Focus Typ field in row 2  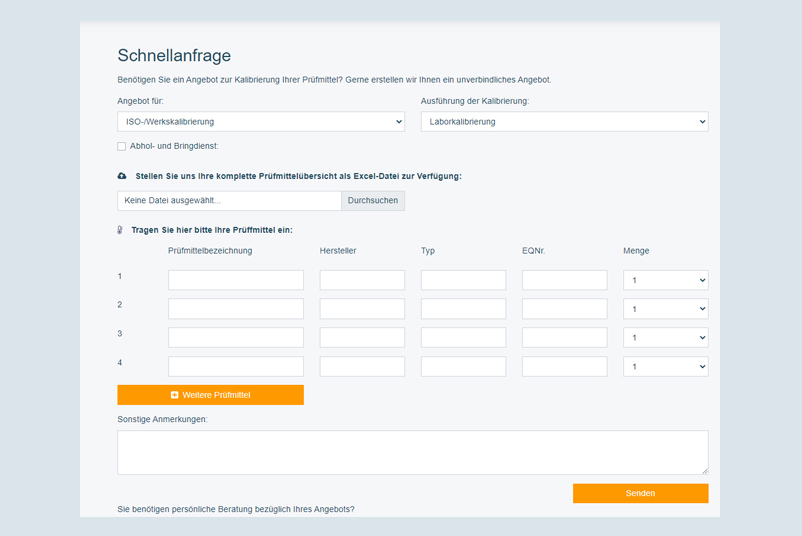[463, 309]
